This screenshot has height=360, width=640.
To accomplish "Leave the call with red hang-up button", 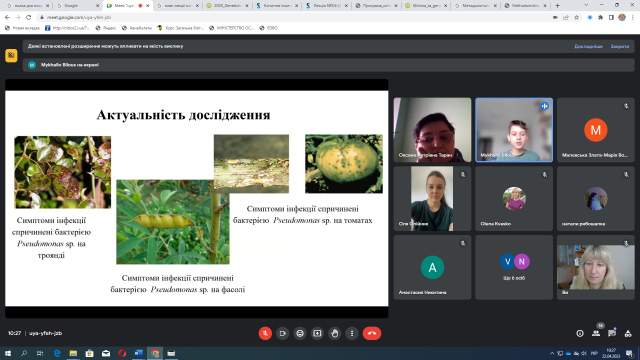I will pyautogui.click(x=372, y=333).
